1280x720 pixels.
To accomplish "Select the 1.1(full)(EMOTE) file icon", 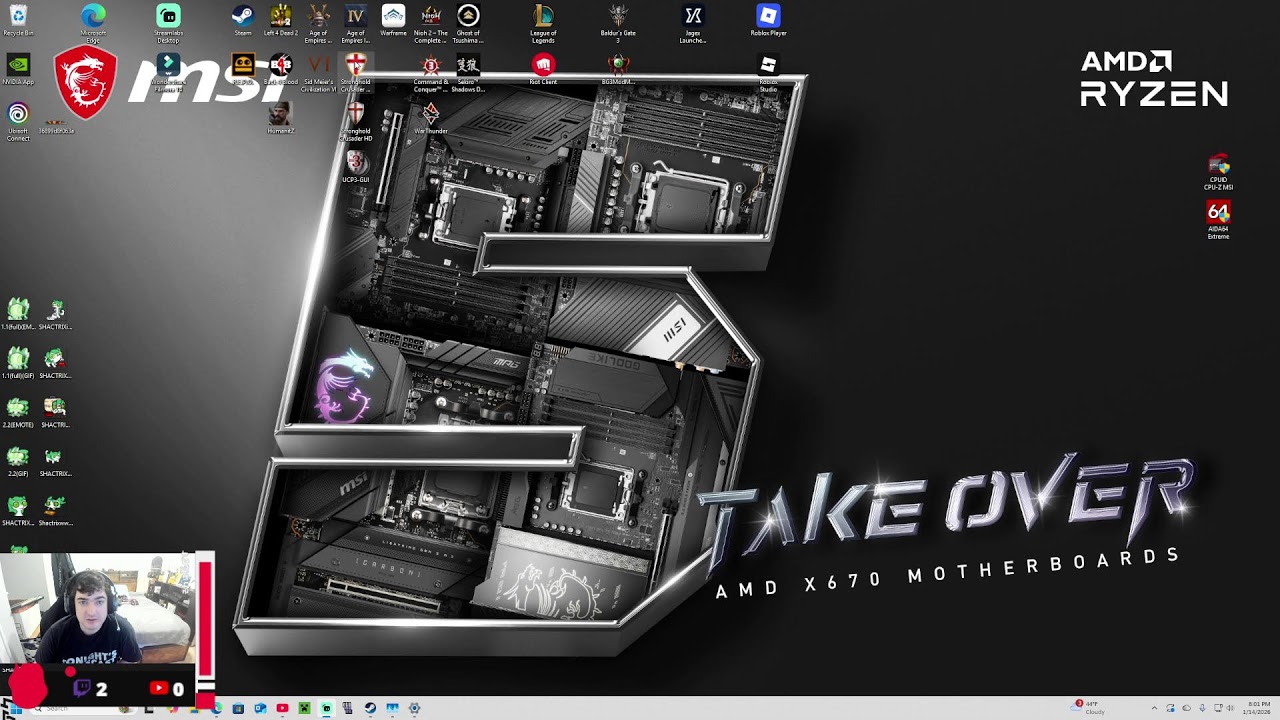I will pyautogui.click(x=18, y=314).
